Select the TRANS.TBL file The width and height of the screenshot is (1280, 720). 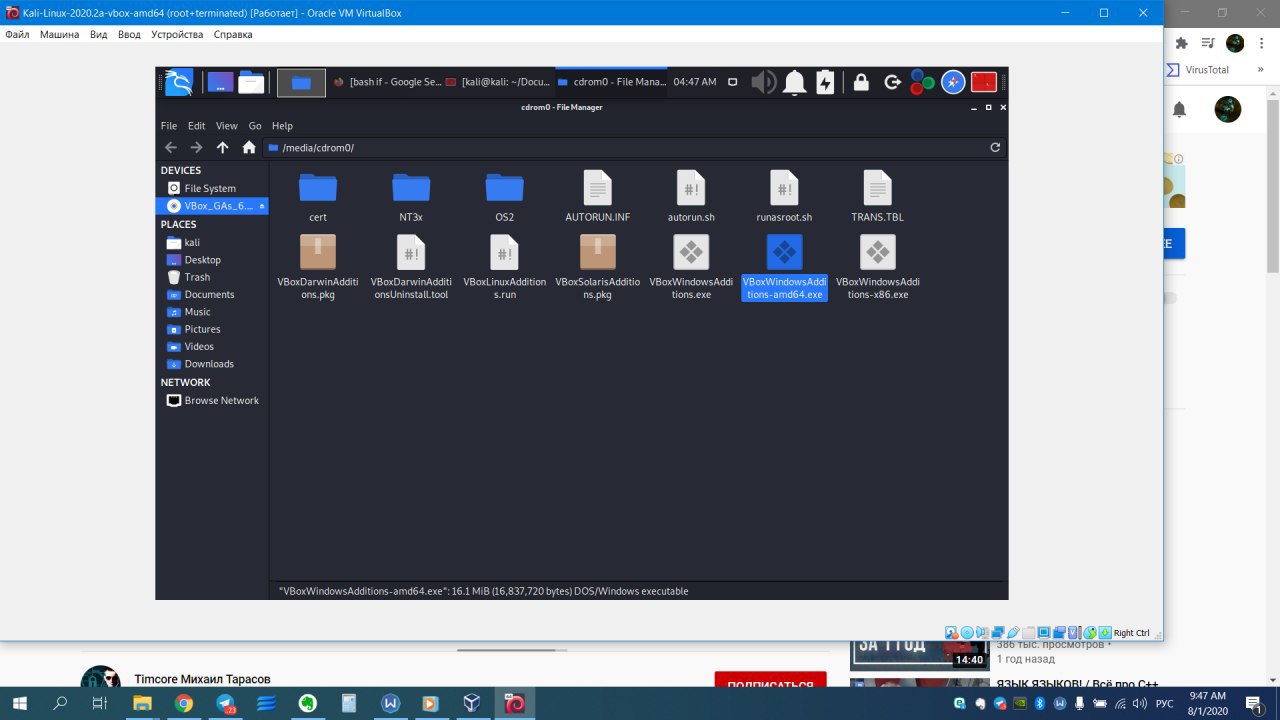877,196
